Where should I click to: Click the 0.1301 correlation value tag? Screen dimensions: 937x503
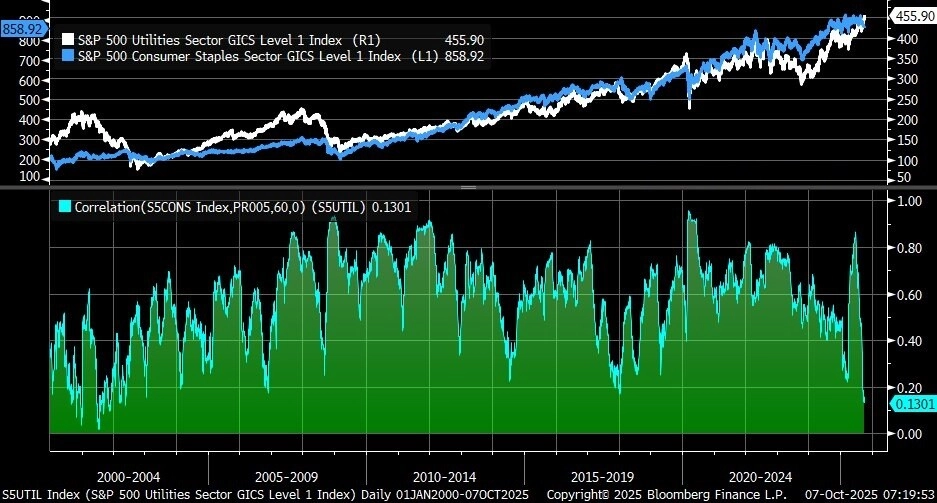[x=911, y=403]
